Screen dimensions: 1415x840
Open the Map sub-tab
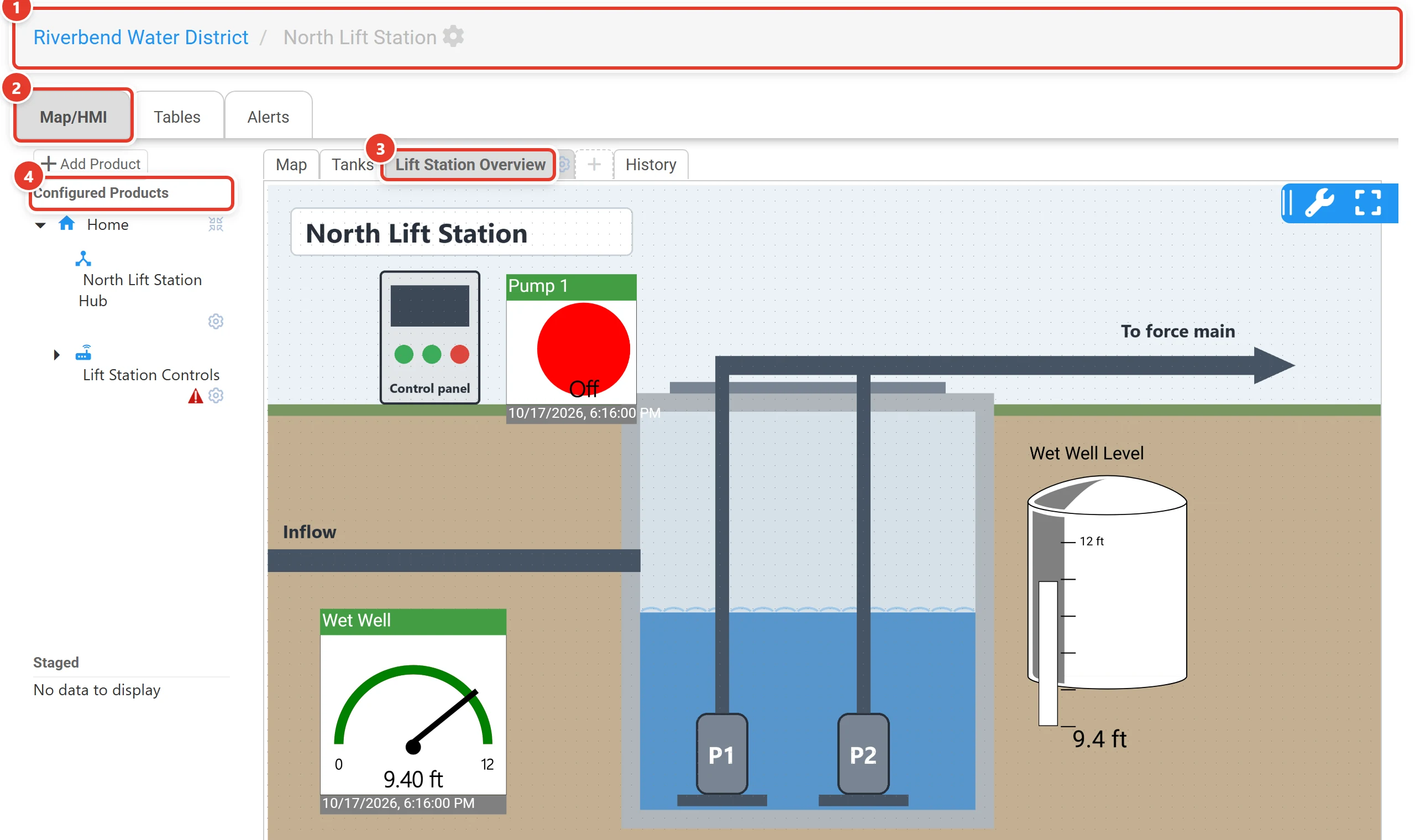coord(291,165)
